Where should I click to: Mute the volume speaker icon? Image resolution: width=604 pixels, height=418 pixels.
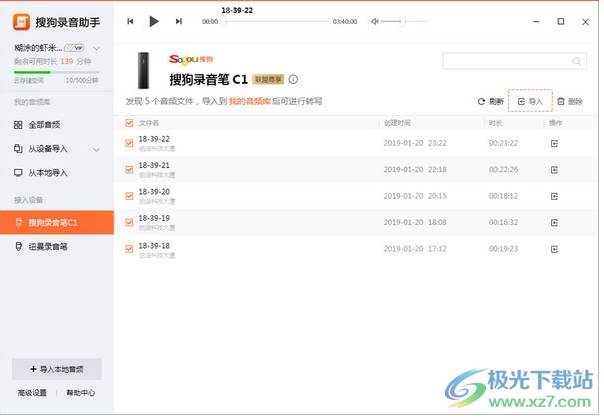[x=374, y=21]
